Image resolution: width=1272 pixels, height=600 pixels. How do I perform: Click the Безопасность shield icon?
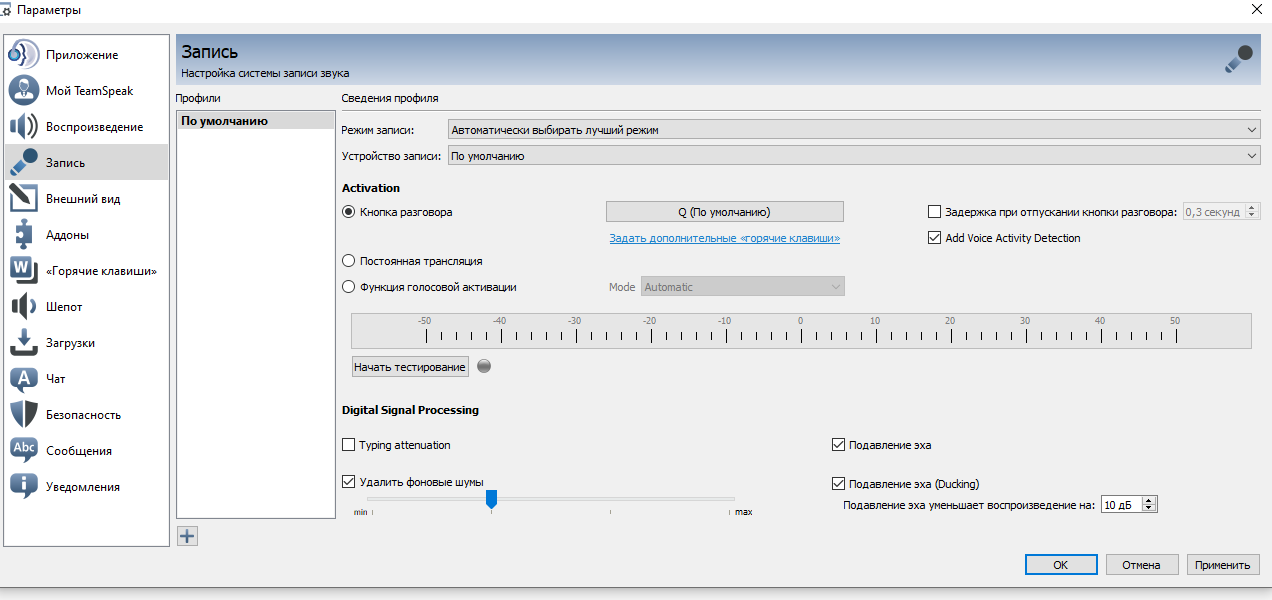click(24, 415)
